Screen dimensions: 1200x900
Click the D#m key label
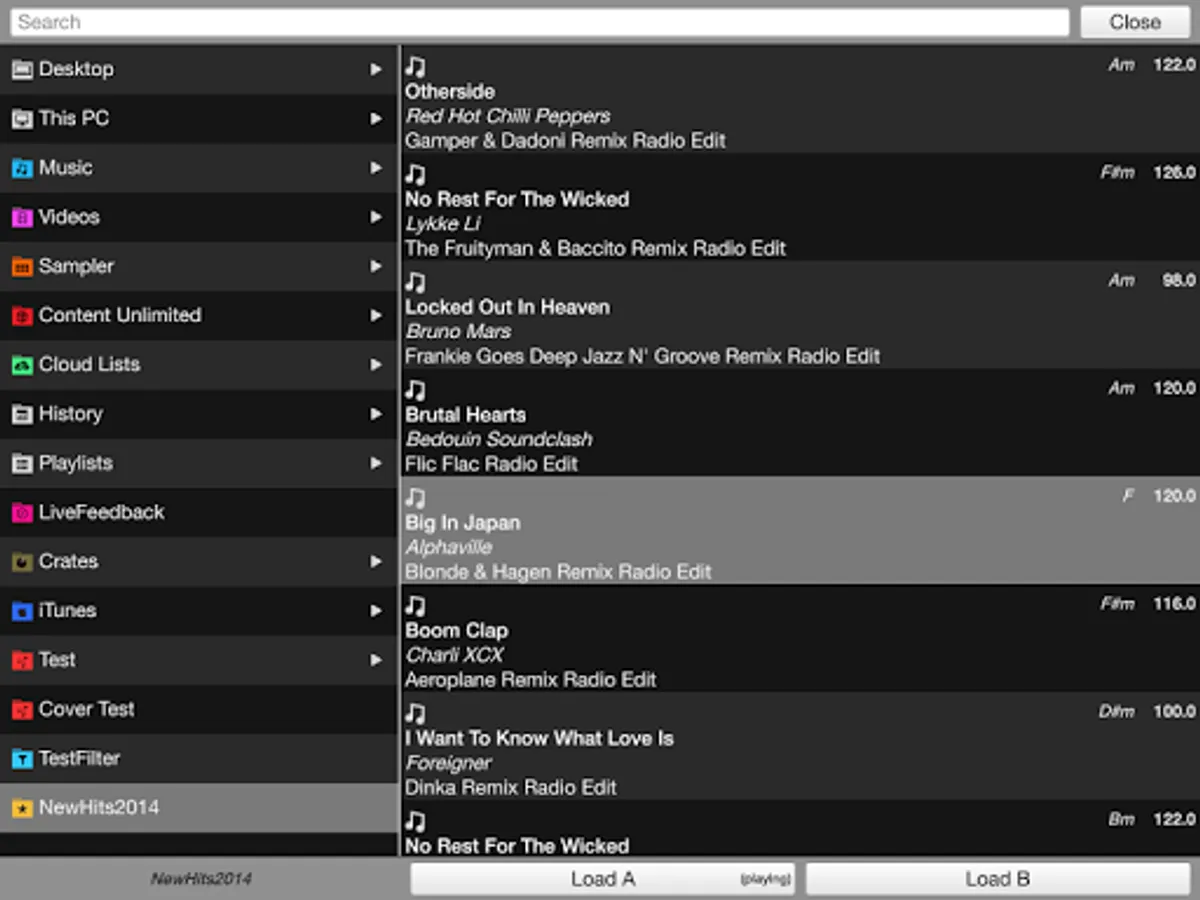click(1116, 712)
